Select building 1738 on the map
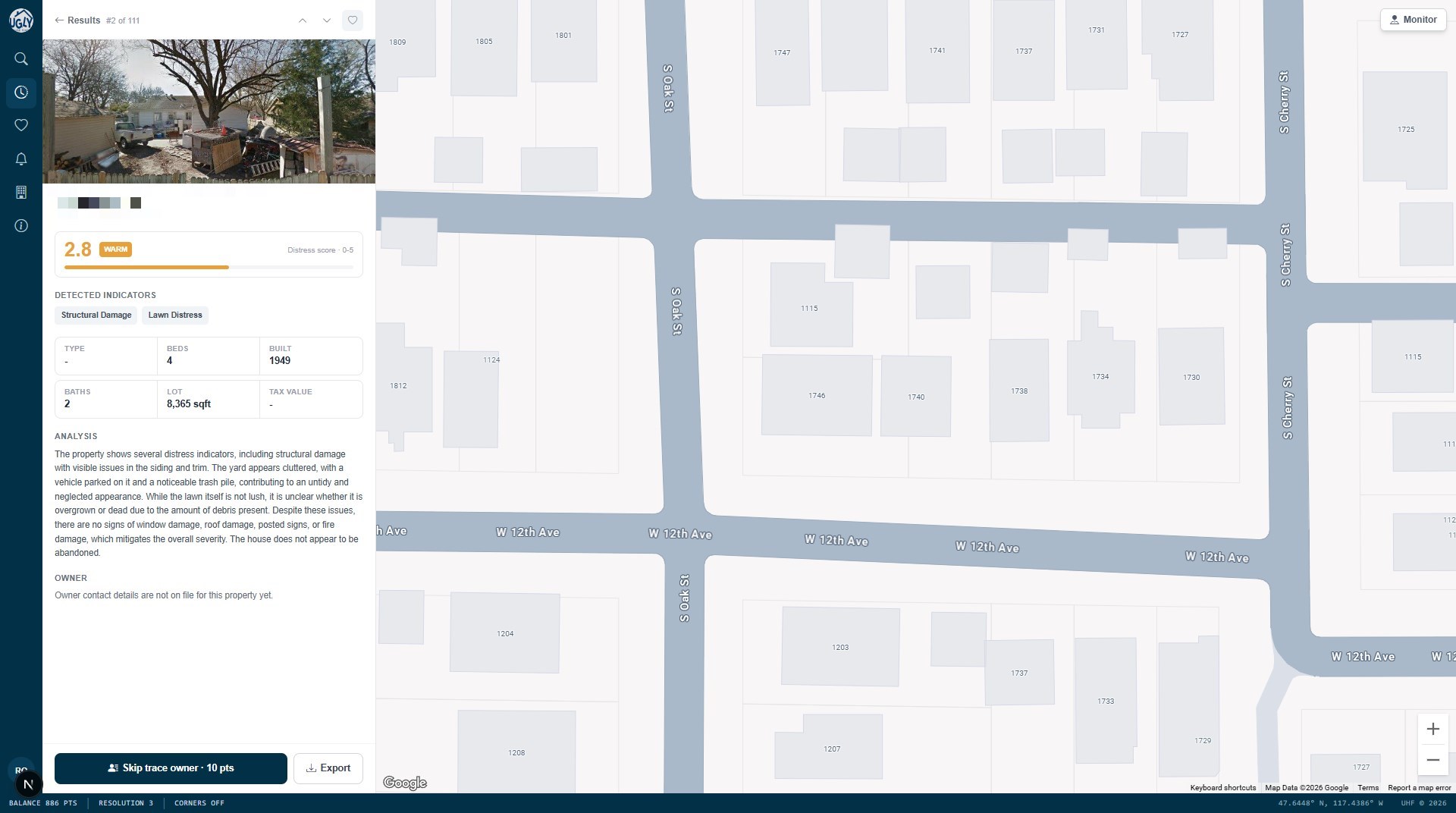This screenshot has height=813, width=1456. click(1019, 391)
